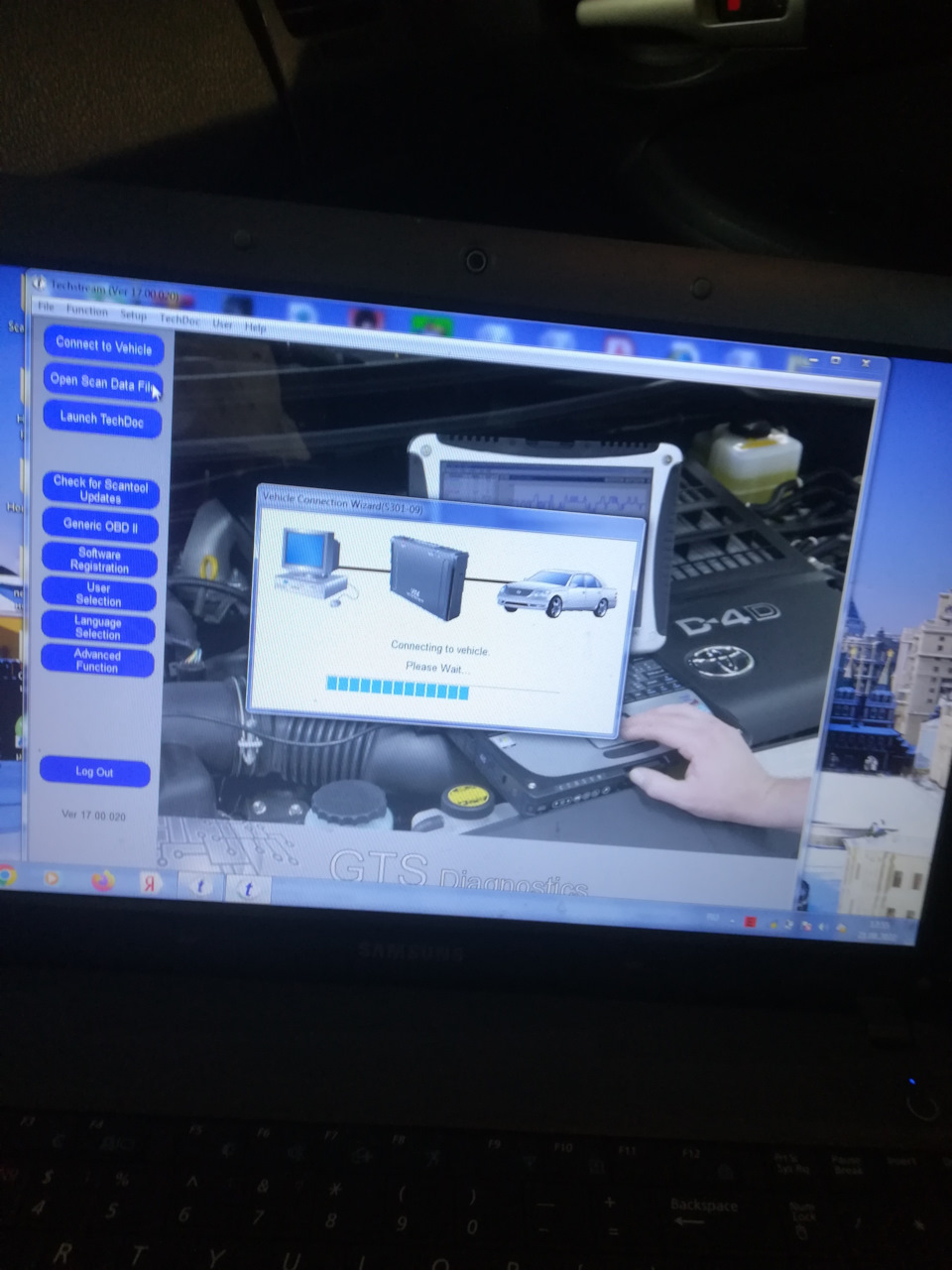Switch to first Techstream taskbar icon
The image size is (952, 1270).
click(x=201, y=887)
